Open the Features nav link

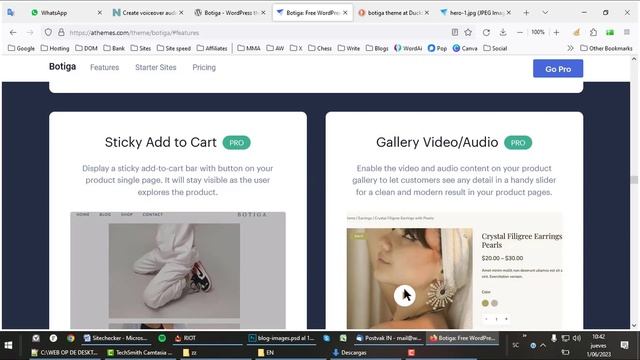104,67
